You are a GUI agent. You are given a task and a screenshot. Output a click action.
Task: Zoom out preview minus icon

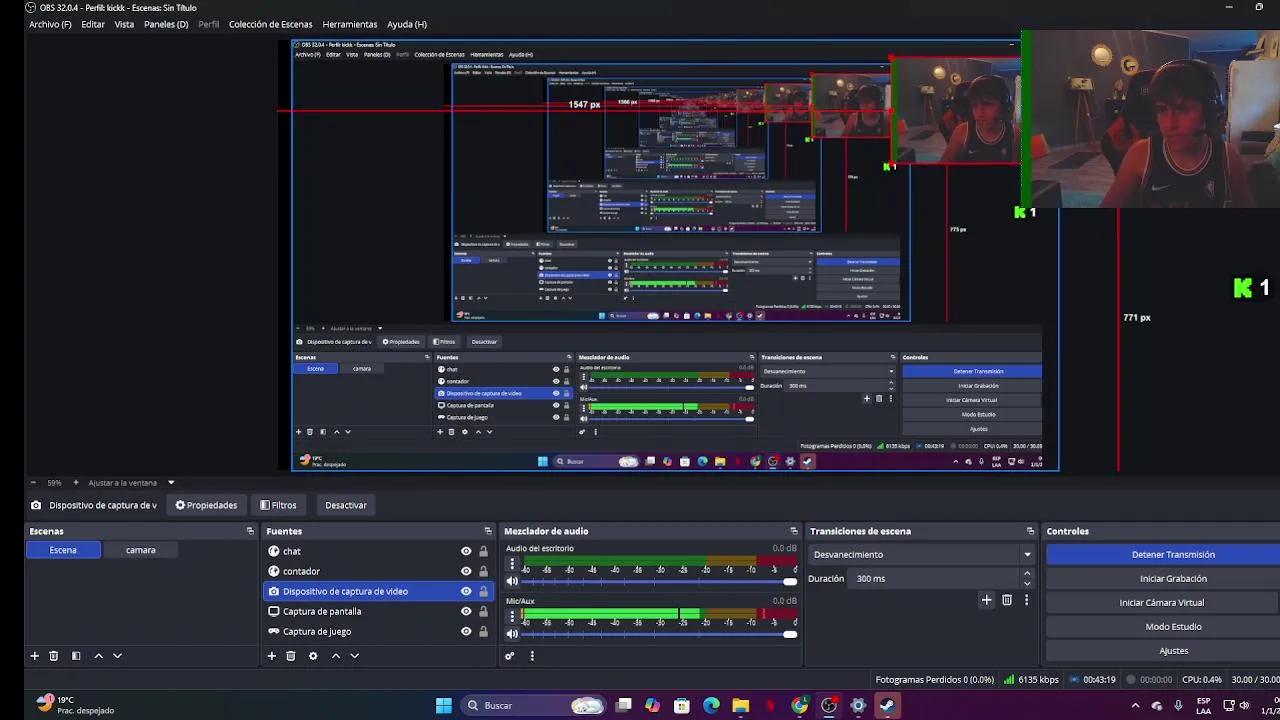(34, 483)
